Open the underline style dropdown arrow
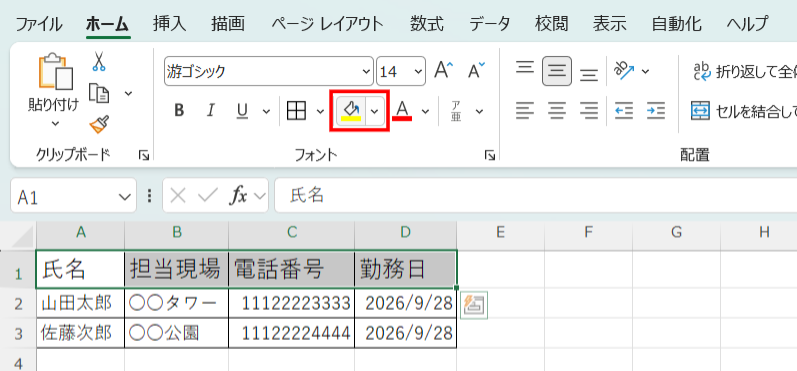This screenshot has width=797, height=371. coord(266,111)
